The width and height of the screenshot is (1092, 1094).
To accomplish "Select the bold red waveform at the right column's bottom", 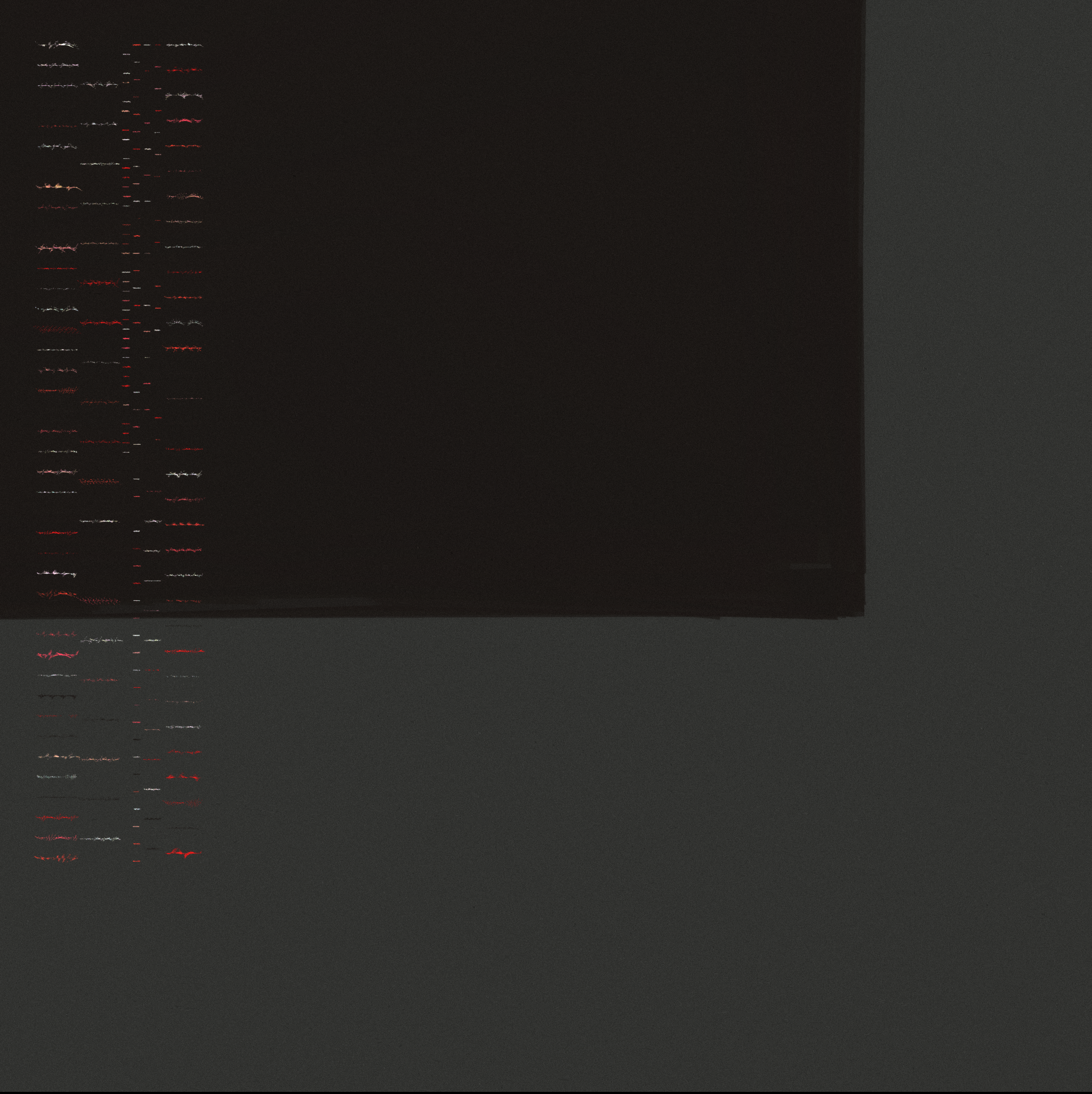I will [183, 853].
